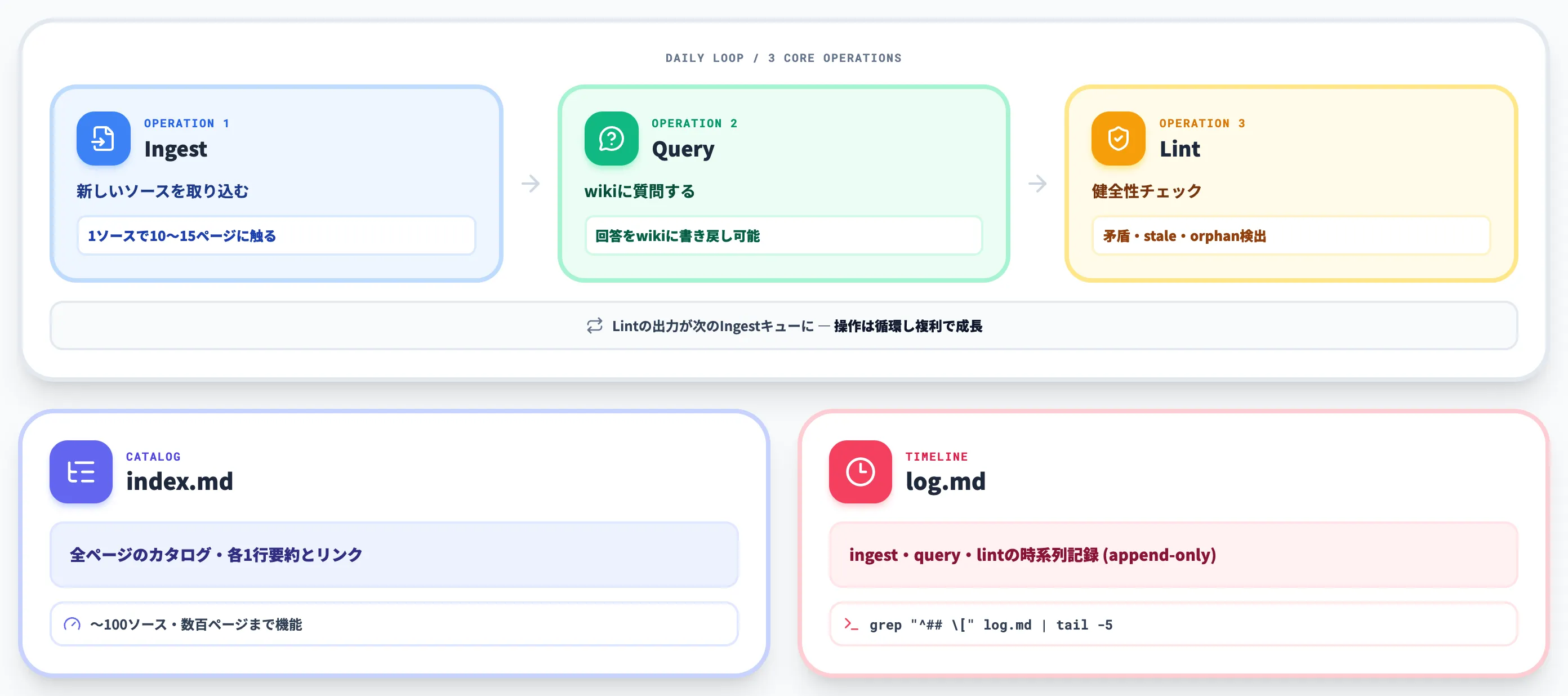Click the text wikiに質問する
Image resolution: width=1568 pixels, height=696 pixels.
click(x=640, y=191)
